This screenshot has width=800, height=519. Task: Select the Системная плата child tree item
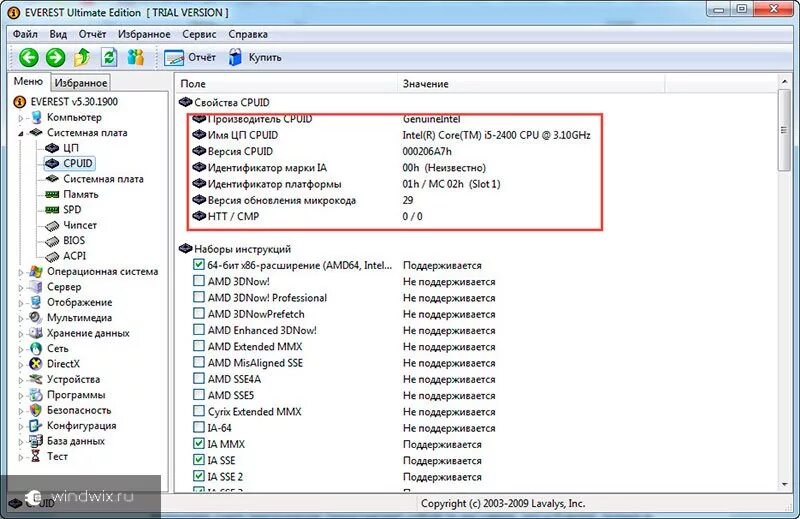[104, 179]
